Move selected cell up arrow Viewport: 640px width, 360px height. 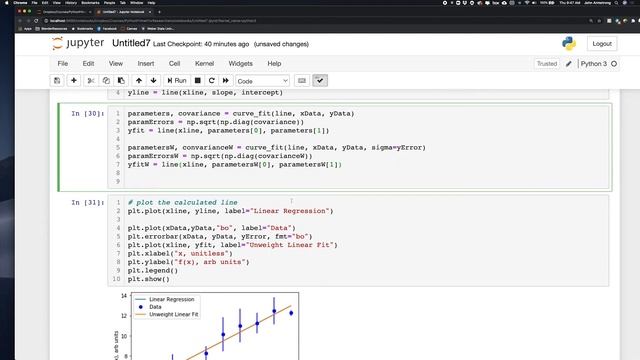(x=139, y=81)
